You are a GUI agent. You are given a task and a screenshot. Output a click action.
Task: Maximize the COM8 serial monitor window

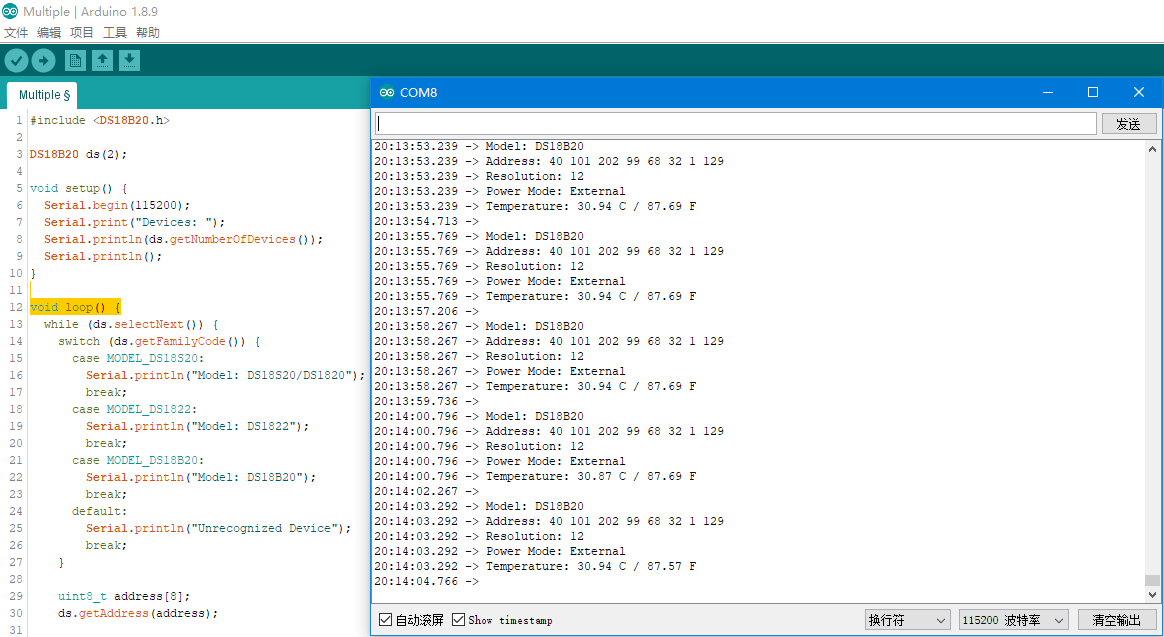(x=1093, y=92)
